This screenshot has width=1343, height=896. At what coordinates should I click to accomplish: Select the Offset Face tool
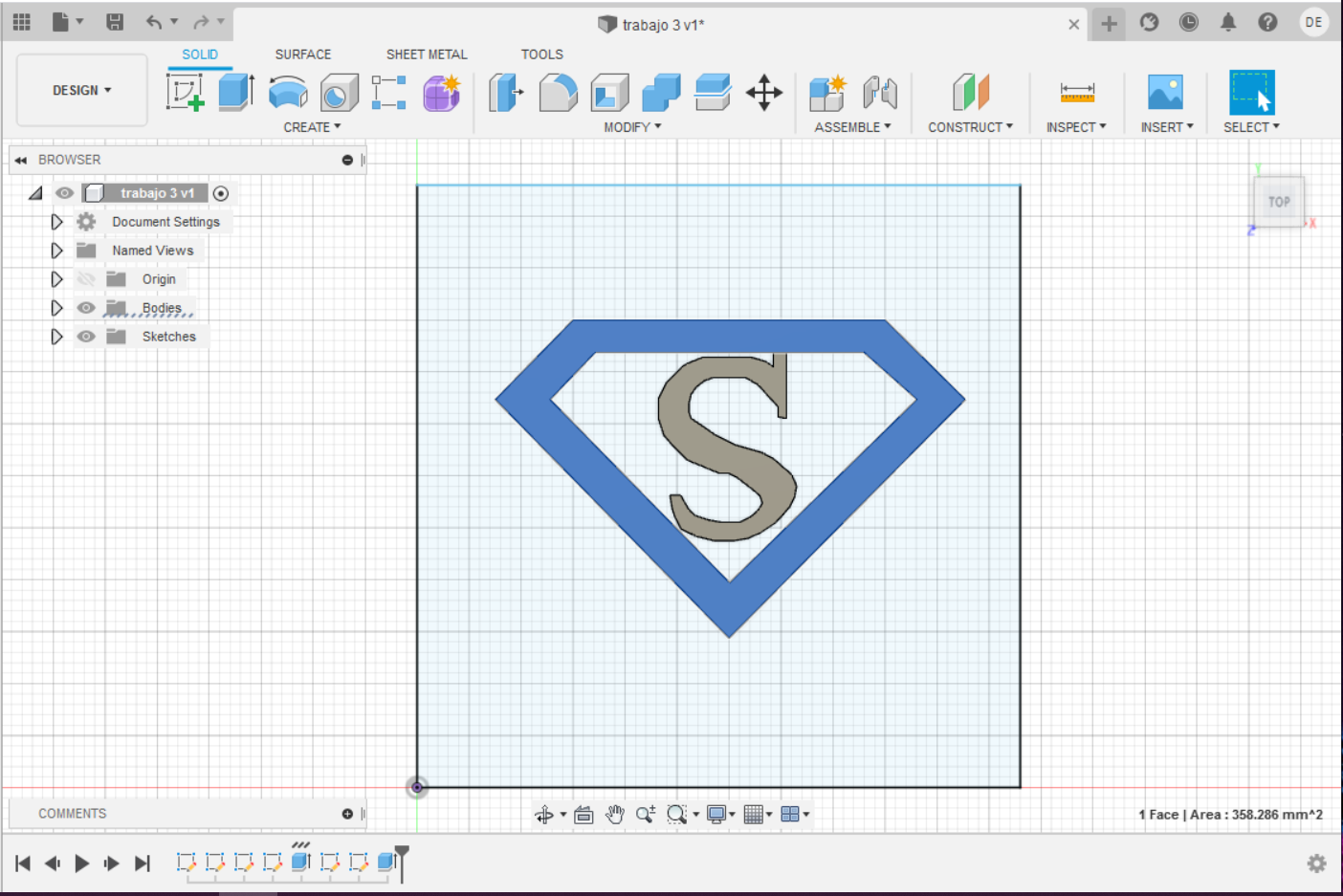coord(713,93)
